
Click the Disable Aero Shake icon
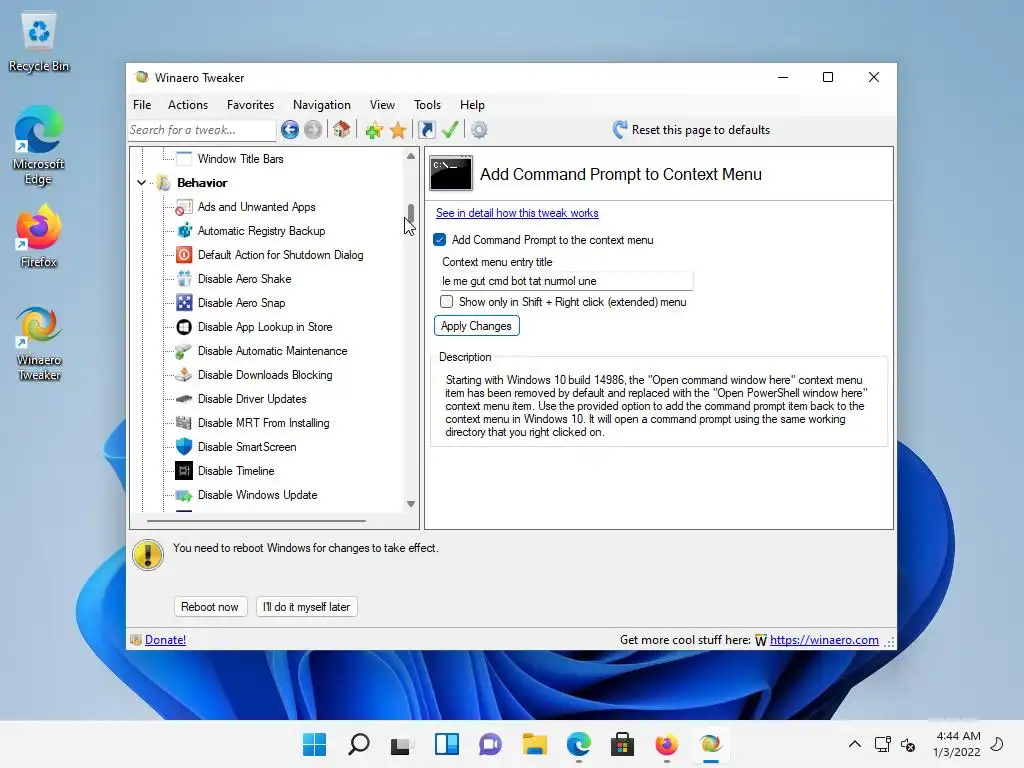[x=184, y=279]
